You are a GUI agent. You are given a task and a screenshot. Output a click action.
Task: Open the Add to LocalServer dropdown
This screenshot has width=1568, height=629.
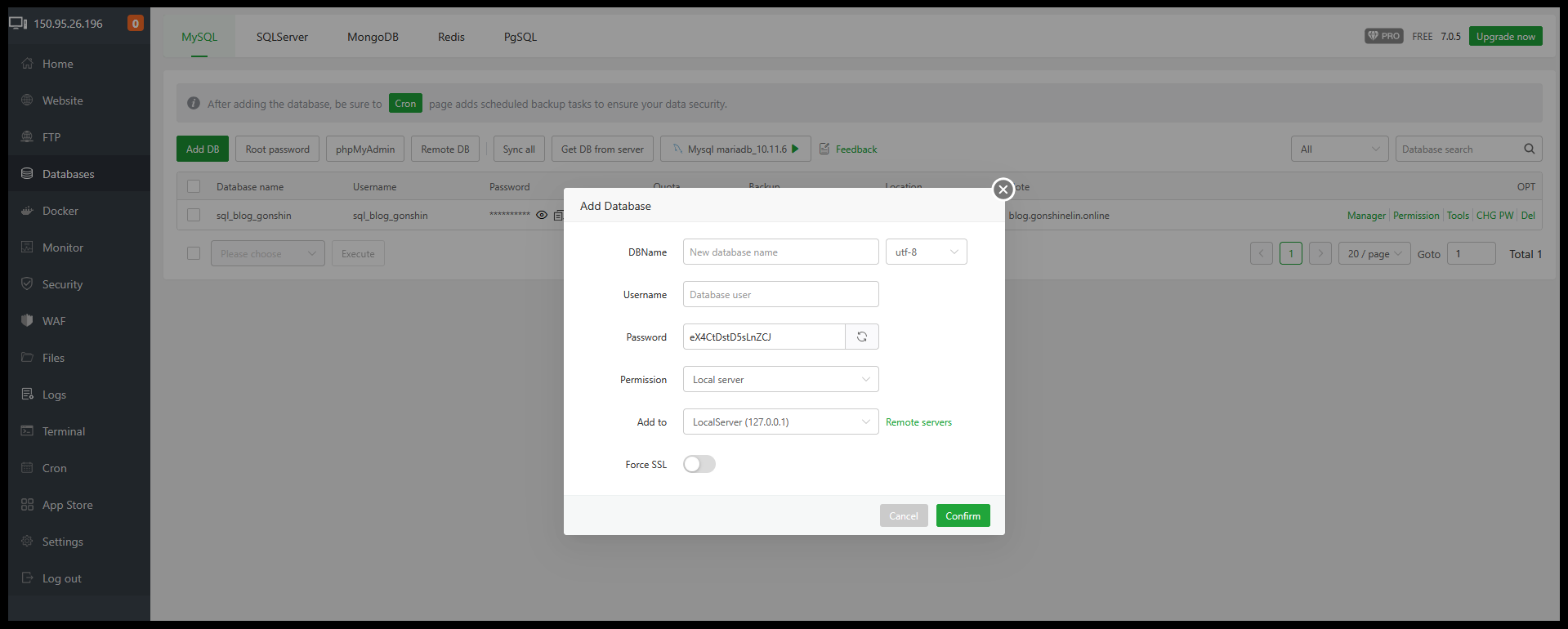781,422
